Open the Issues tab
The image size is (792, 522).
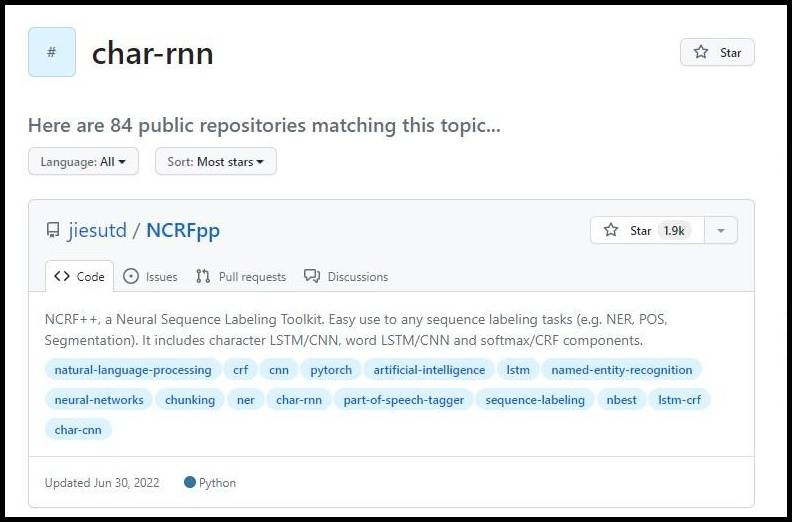click(x=150, y=276)
